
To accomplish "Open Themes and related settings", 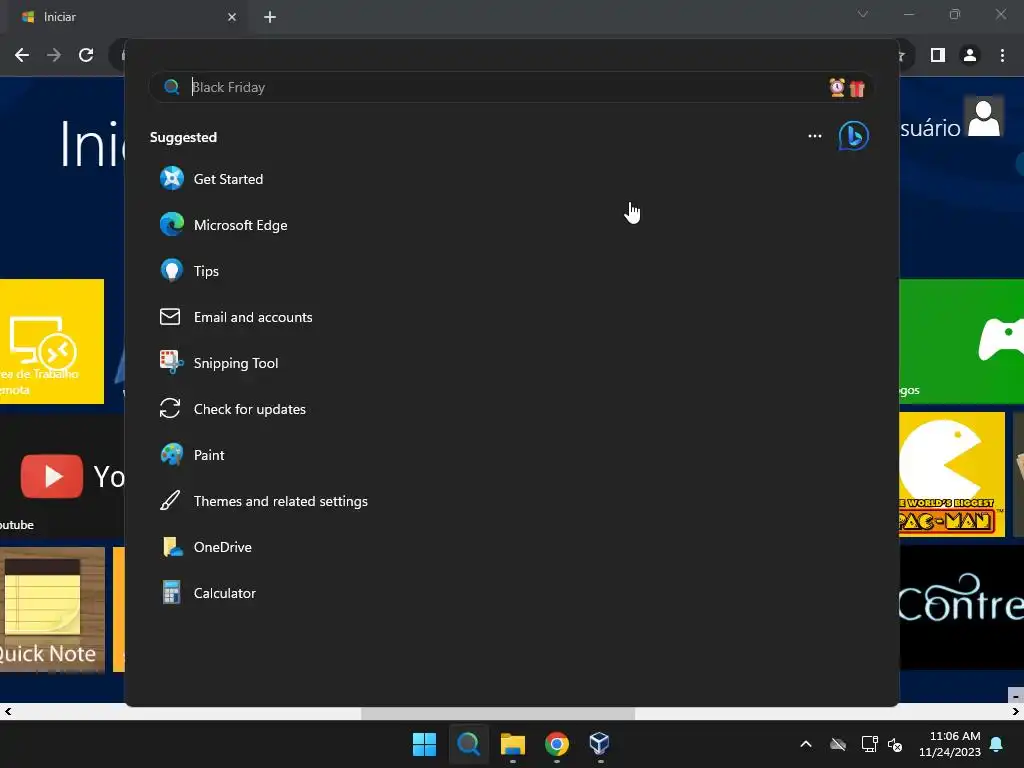I will 264,502.
